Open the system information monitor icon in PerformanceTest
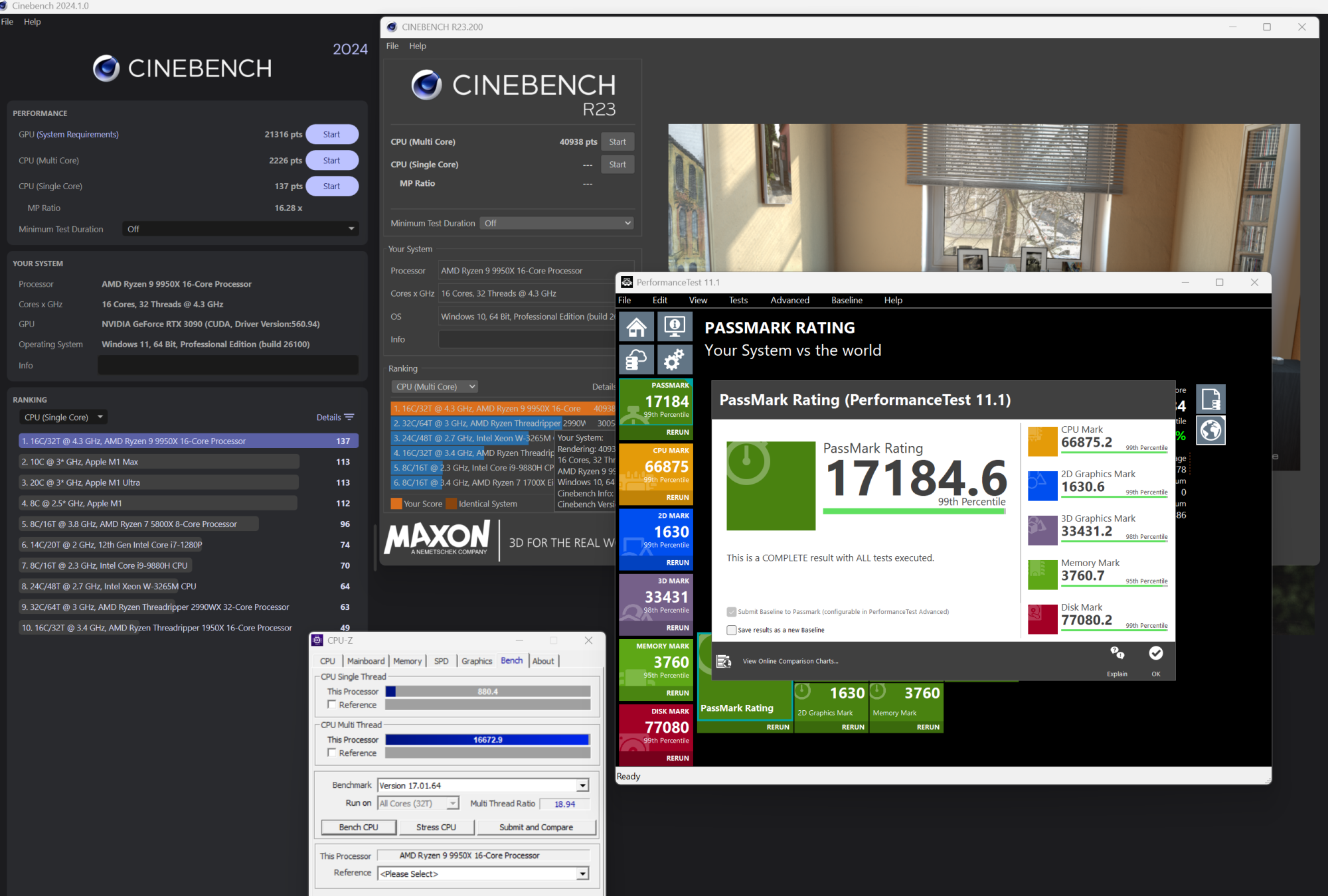 pos(675,327)
